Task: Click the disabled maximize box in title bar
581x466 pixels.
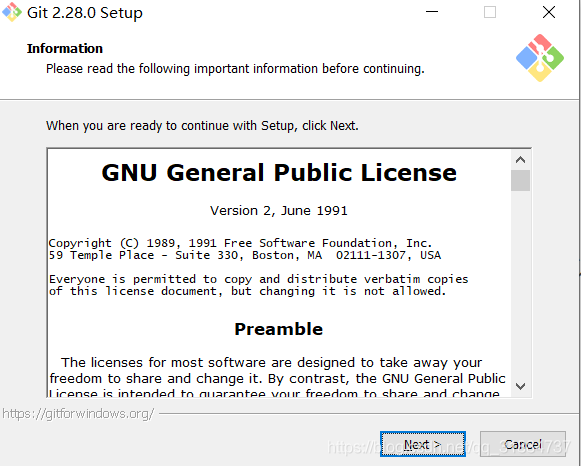Action: coord(490,12)
